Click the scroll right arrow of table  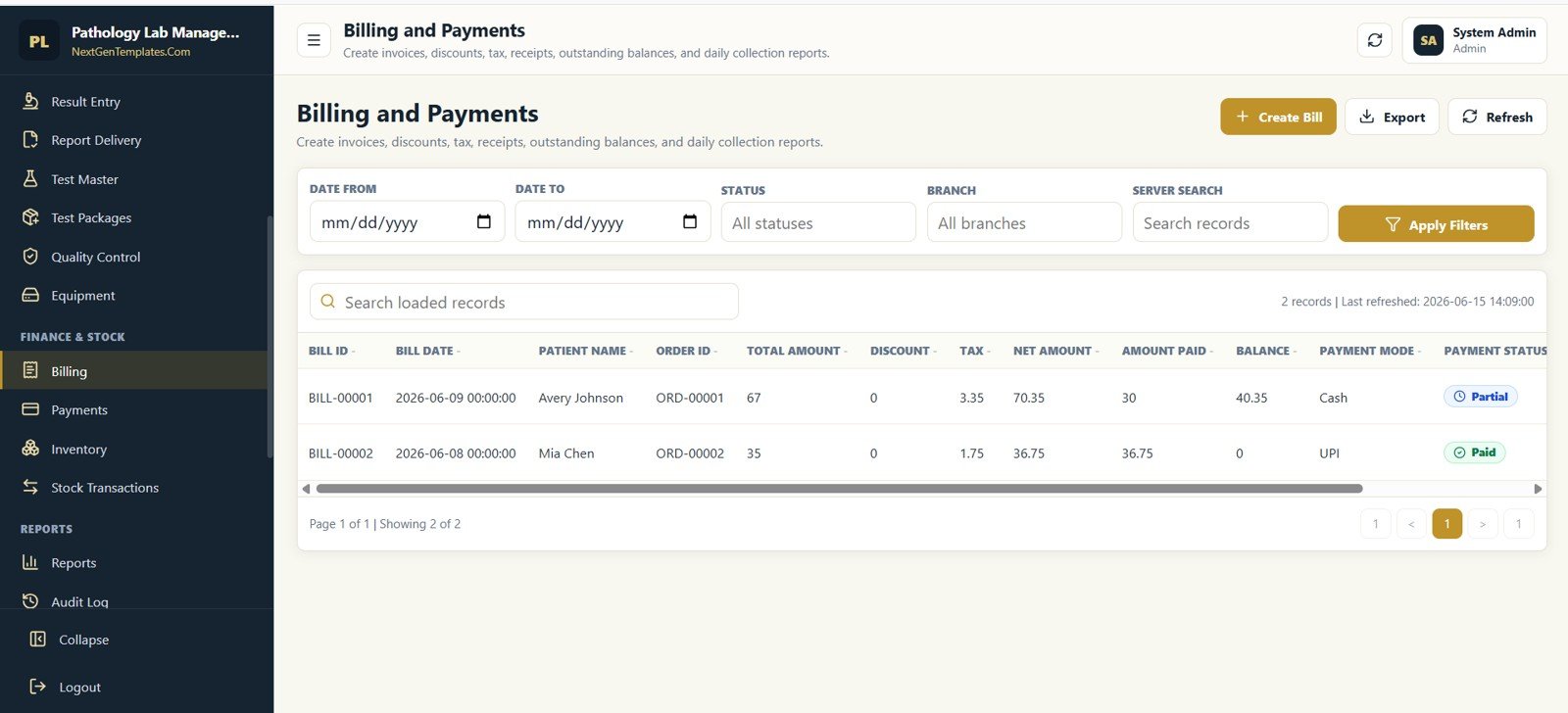click(1538, 488)
